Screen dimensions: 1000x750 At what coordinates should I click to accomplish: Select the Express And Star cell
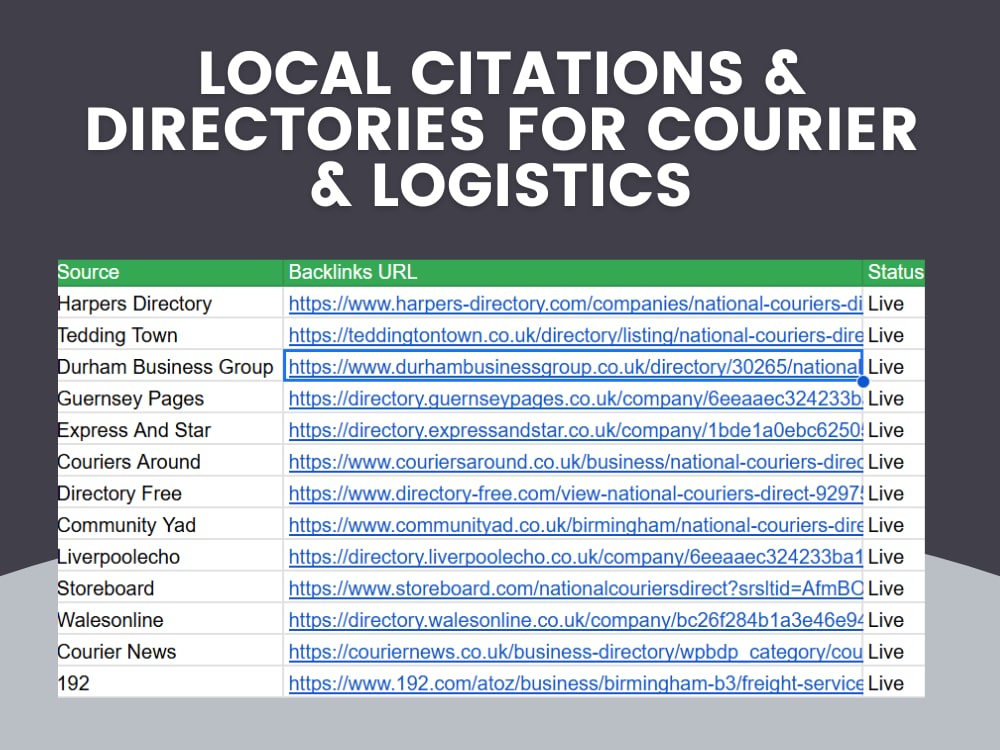click(170, 430)
